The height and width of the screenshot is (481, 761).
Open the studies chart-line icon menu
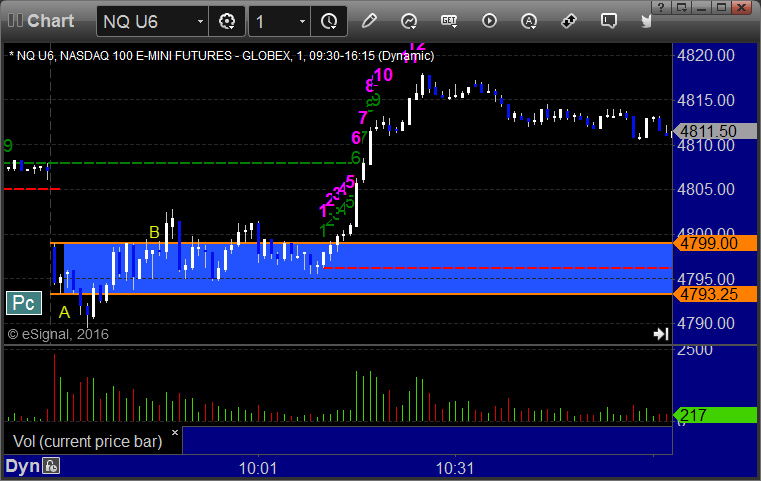[409, 21]
